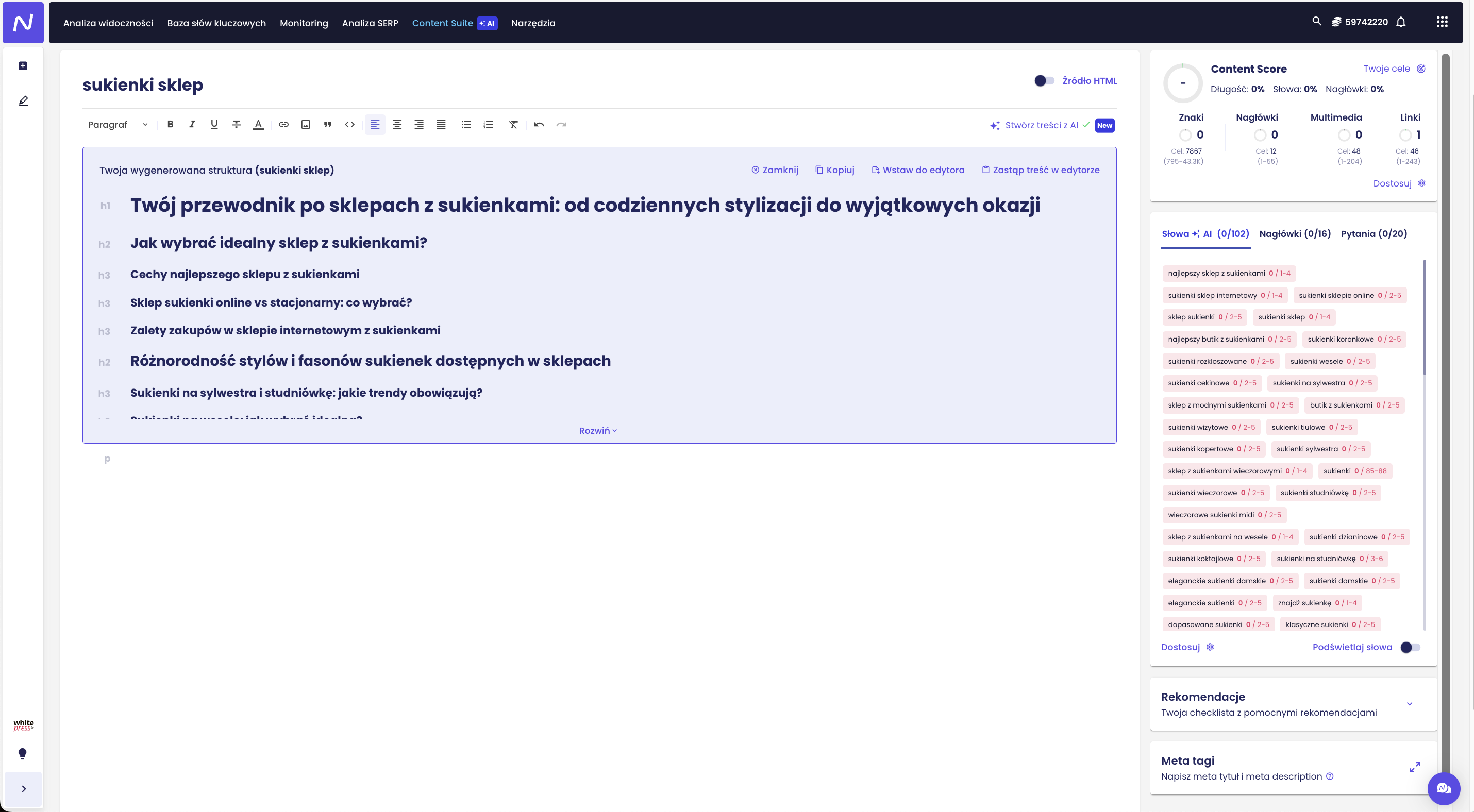Switch to the Nagłówki (0/16) tab
1474x812 pixels.
coord(1295,234)
